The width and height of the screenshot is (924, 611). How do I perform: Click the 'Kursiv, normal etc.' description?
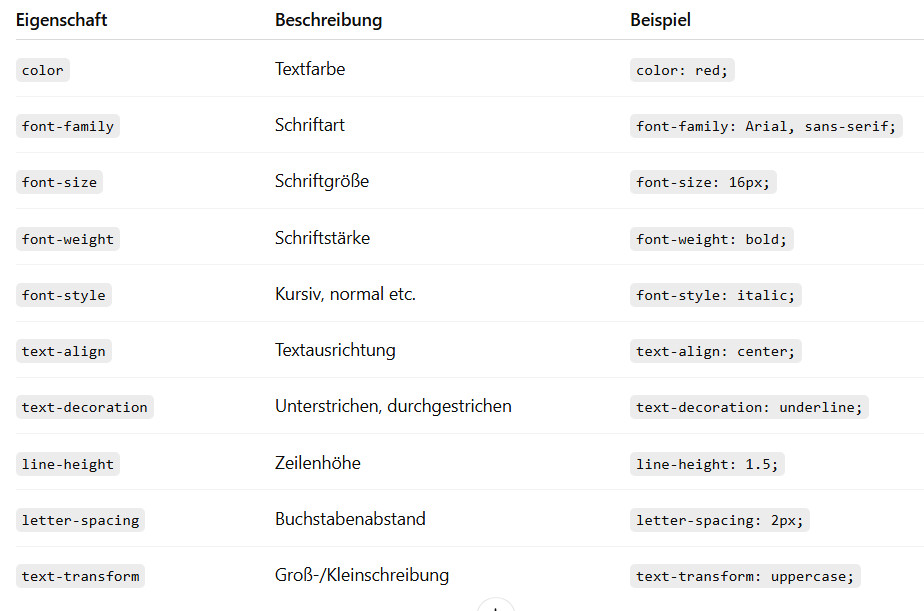[345, 294]
